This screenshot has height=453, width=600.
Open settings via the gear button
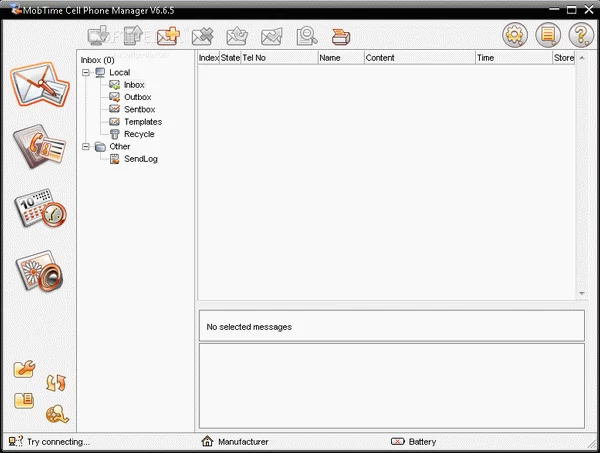515,35
